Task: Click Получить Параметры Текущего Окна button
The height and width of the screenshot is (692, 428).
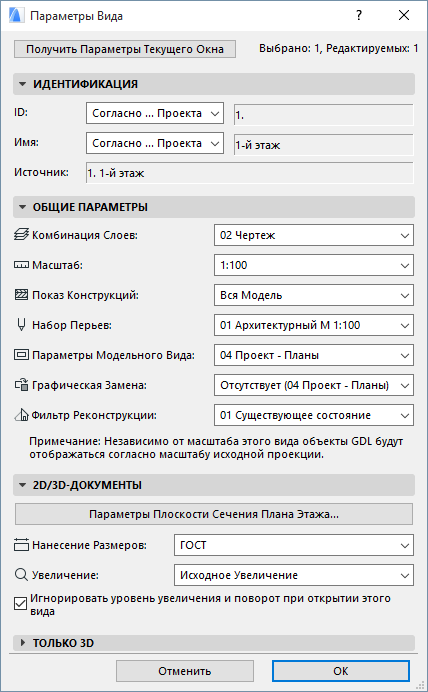Action: click(x=125, y=49)
